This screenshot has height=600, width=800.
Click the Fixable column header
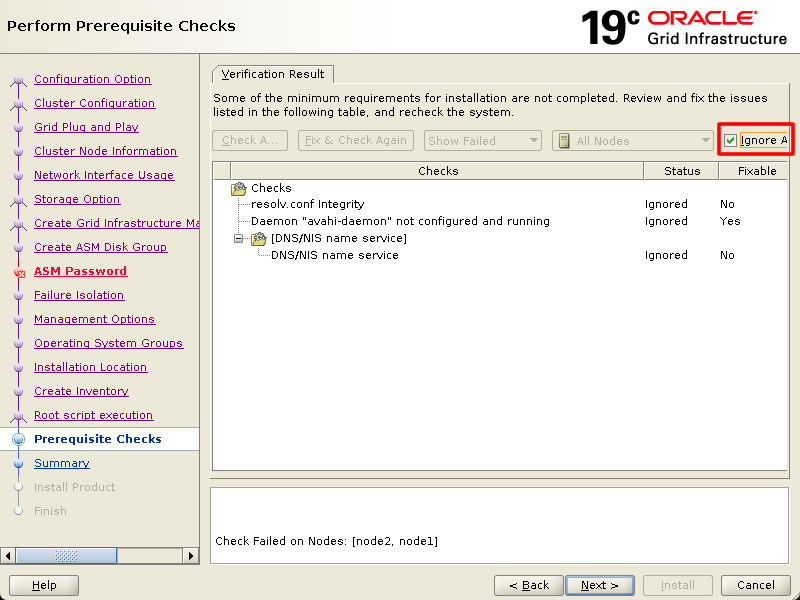pos(754,171)
